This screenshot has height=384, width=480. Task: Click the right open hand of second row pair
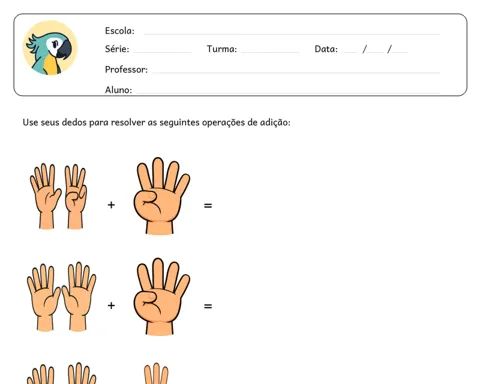[x=79, y=296]
